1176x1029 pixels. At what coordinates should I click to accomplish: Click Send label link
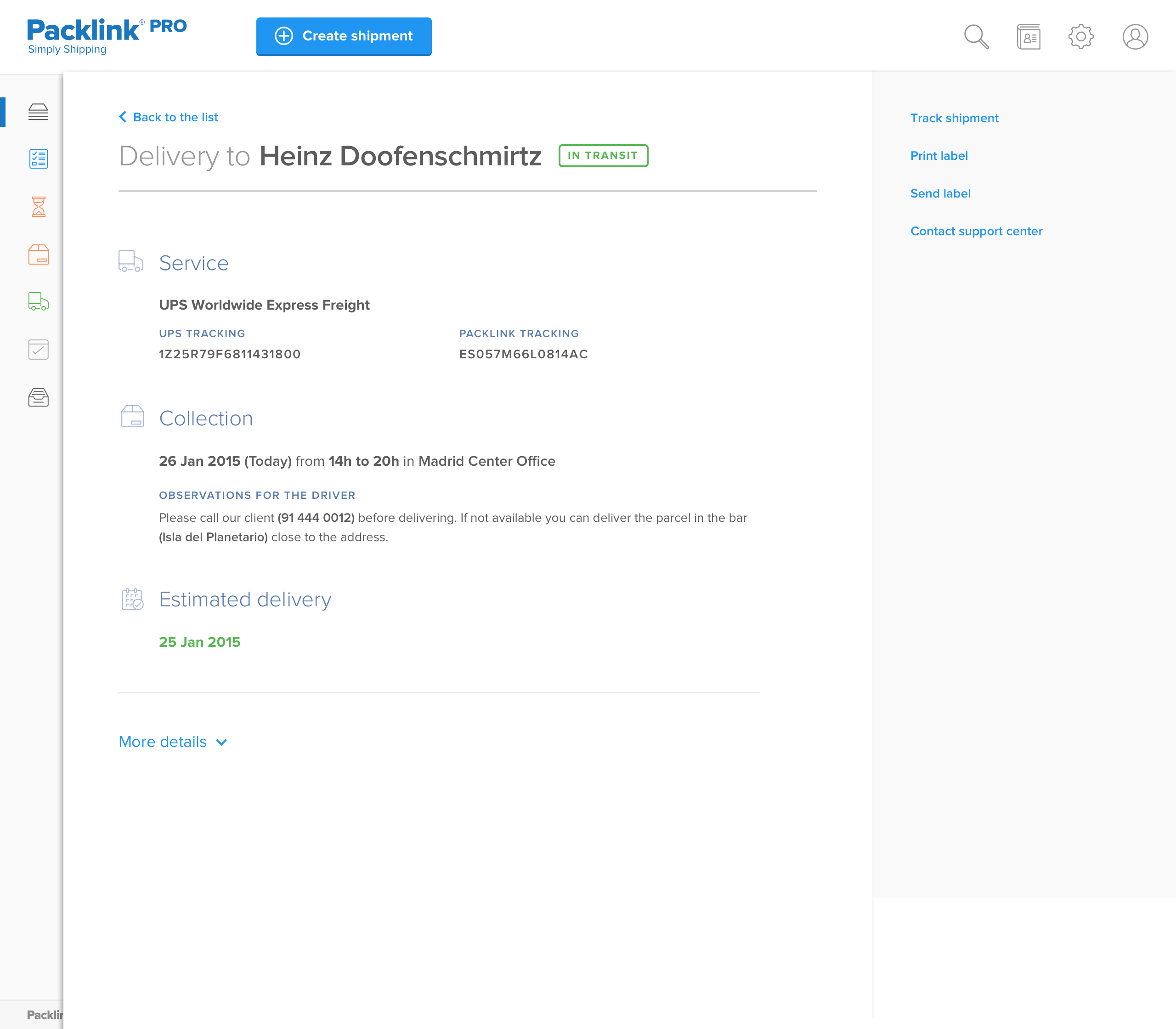coord(940,193)
